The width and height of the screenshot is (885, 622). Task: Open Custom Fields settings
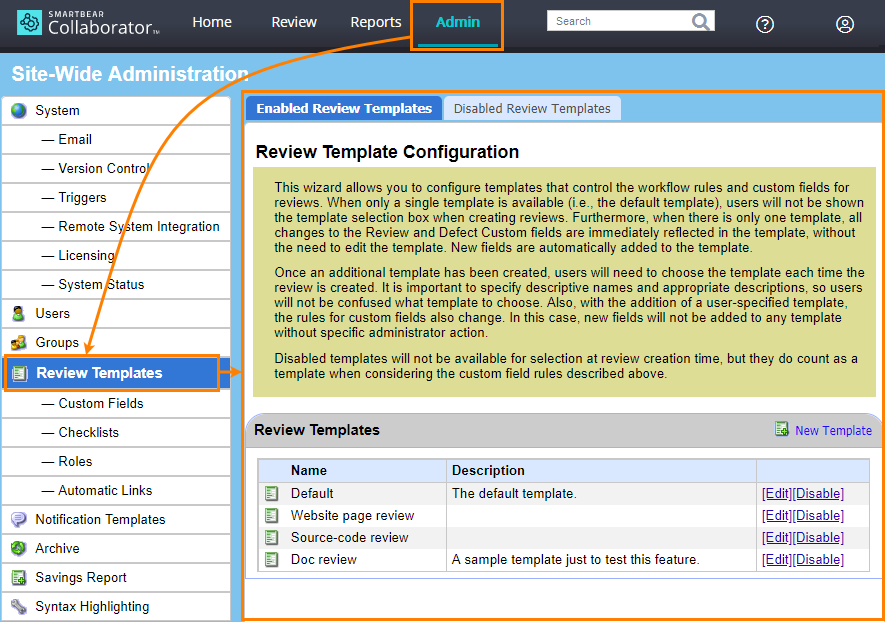pyautogui.click(x=101, y=403)
